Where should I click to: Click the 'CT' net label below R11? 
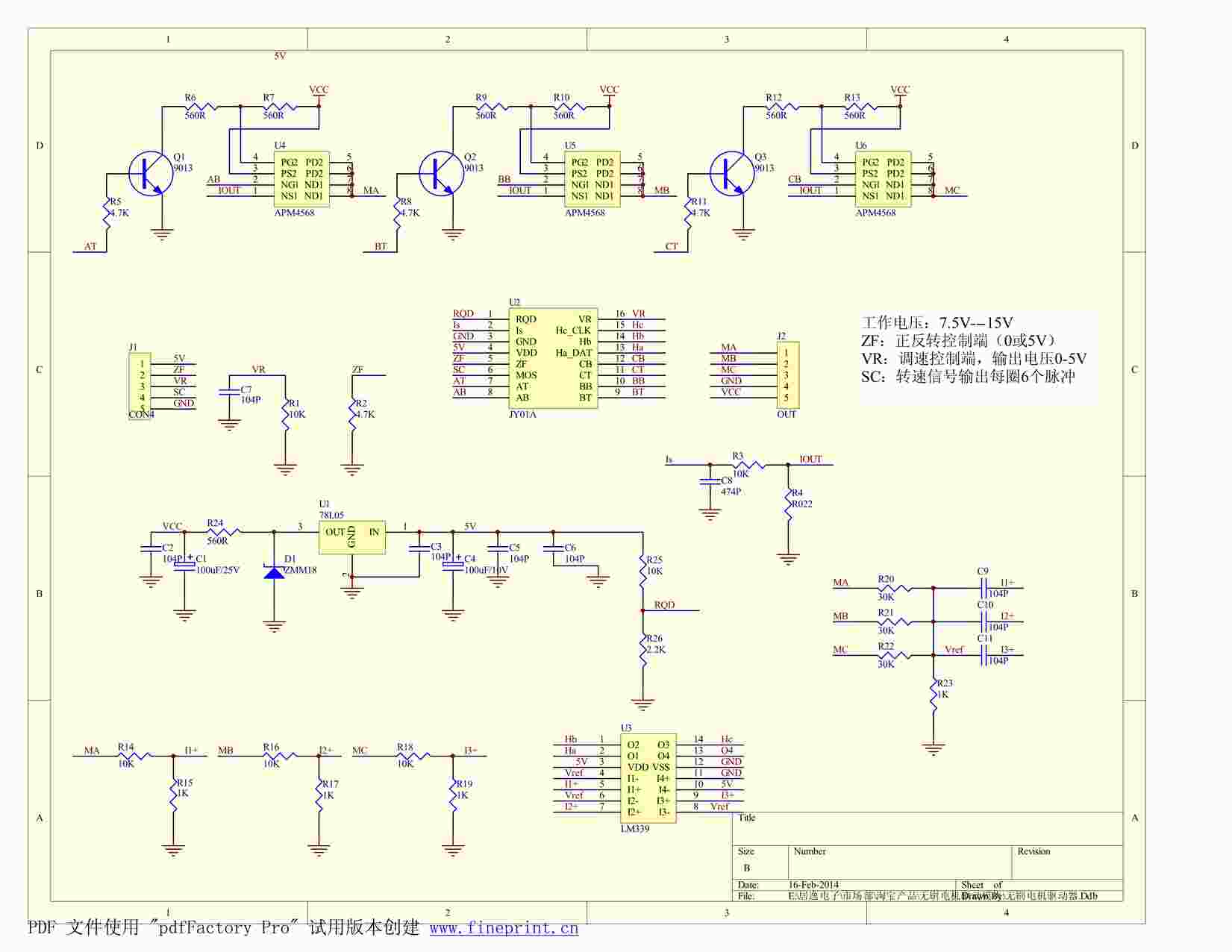pyautogui.click(x=672, y=247)
